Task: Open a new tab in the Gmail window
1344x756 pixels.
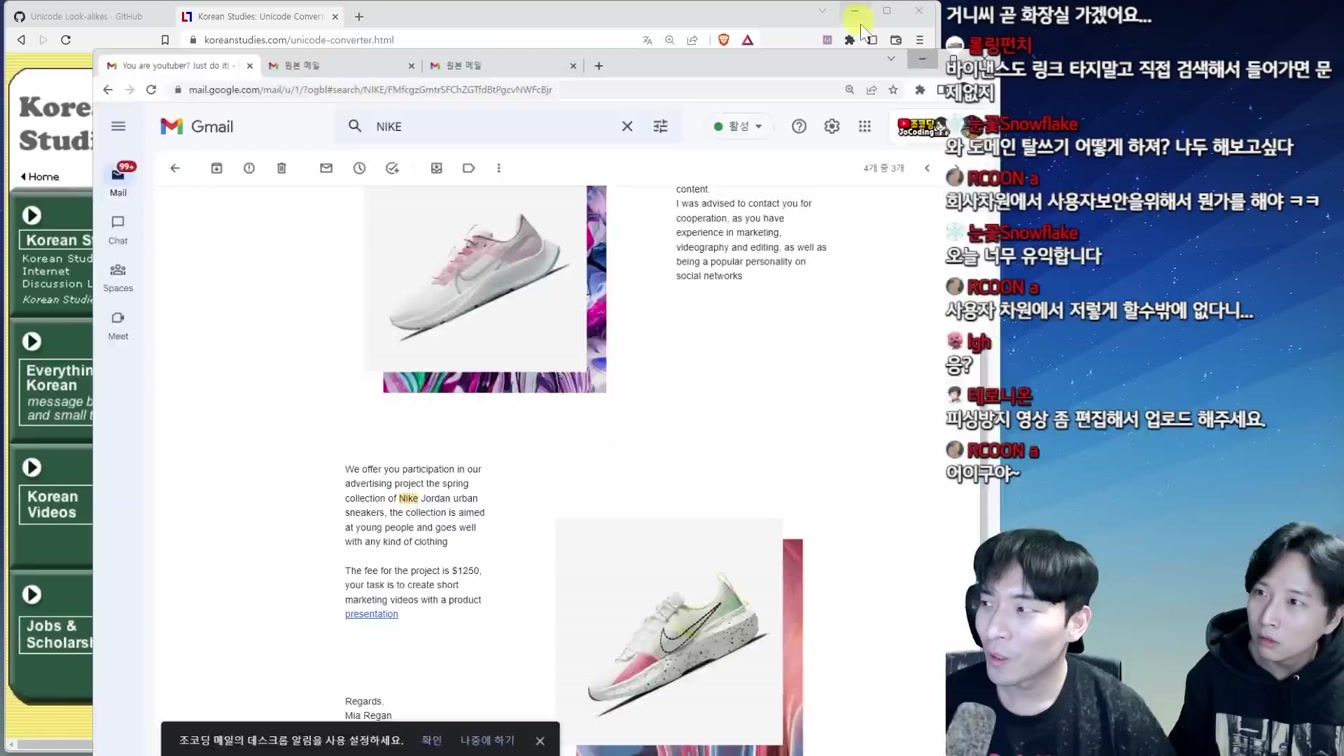Action: (599, 66)
